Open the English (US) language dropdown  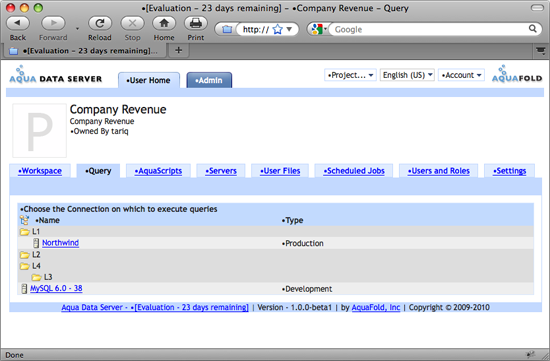point(407,75)
